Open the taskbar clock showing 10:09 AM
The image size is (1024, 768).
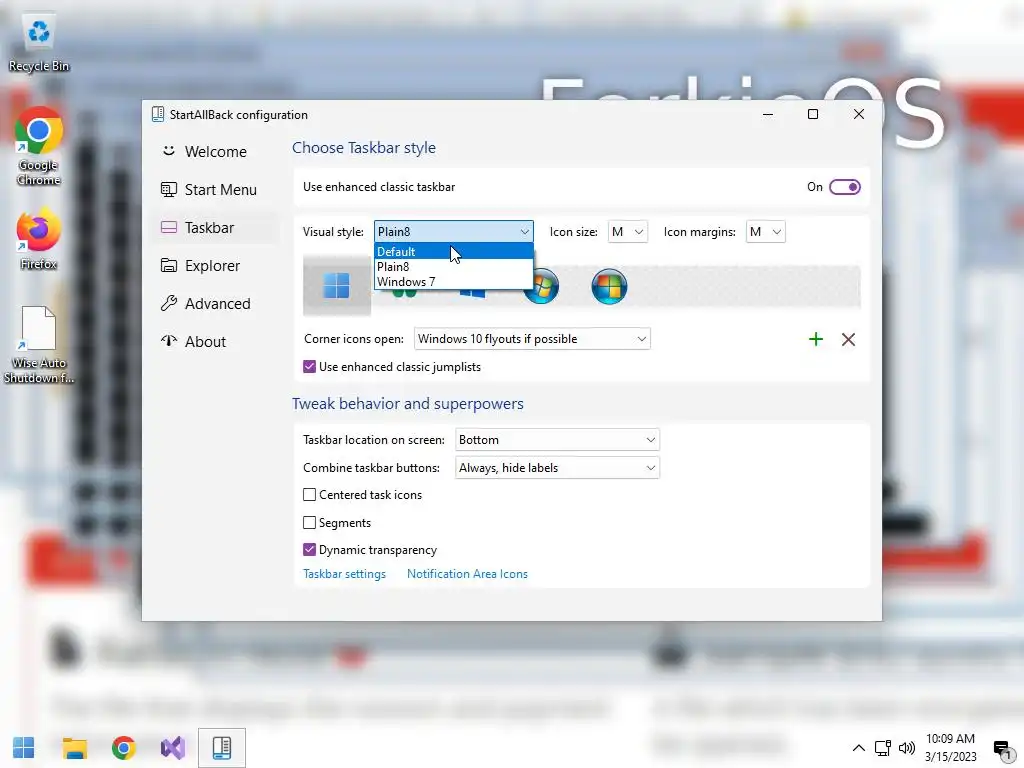(950, 748)
